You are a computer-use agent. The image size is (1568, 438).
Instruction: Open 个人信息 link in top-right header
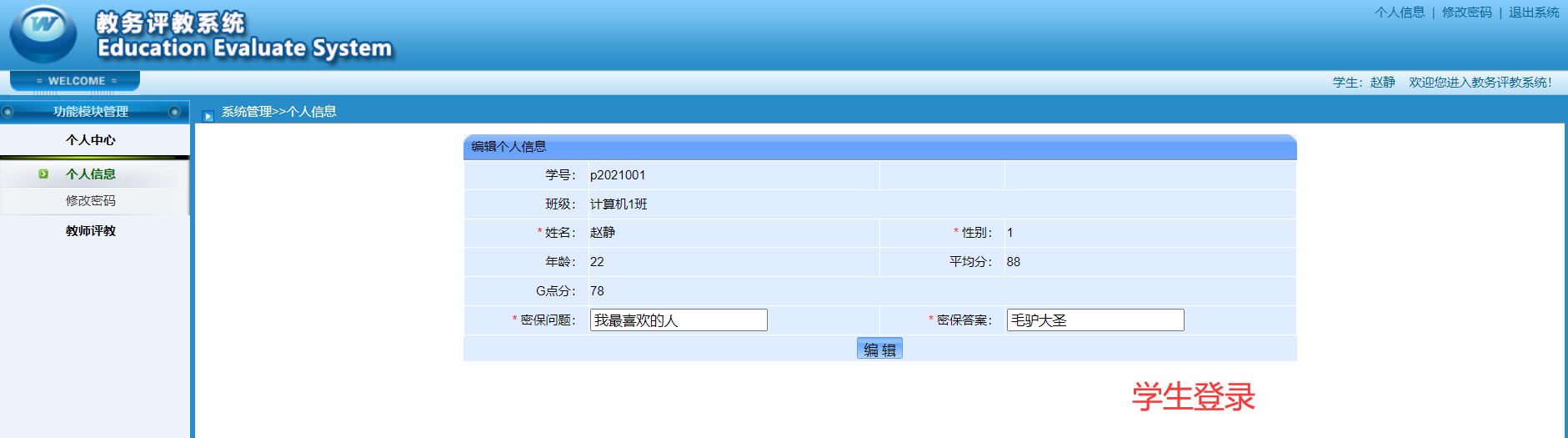tap(1400, 13)
